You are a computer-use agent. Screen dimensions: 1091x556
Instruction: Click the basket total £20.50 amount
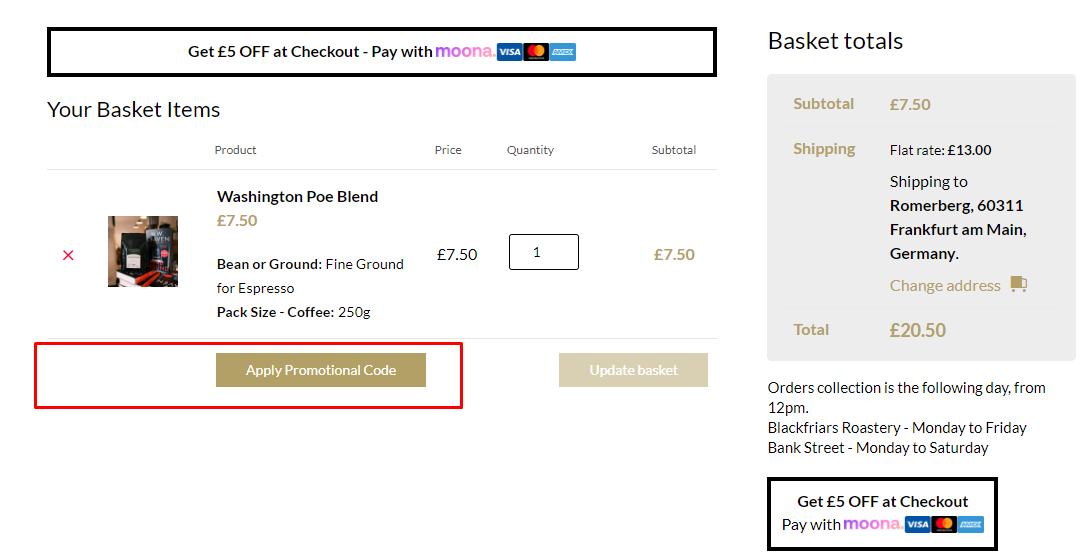[x=917, y=330]
